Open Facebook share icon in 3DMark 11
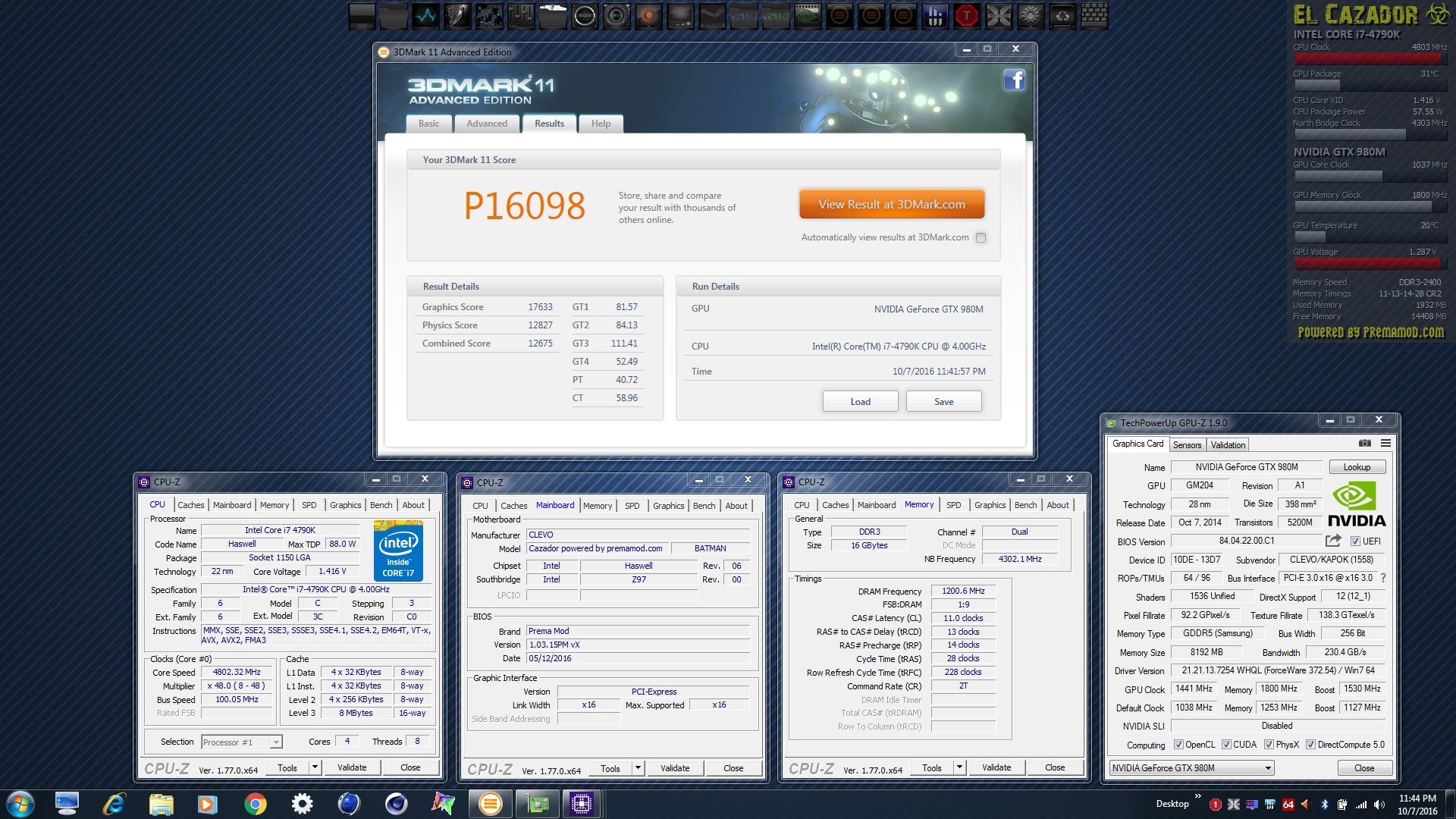 coord(1014,80)
